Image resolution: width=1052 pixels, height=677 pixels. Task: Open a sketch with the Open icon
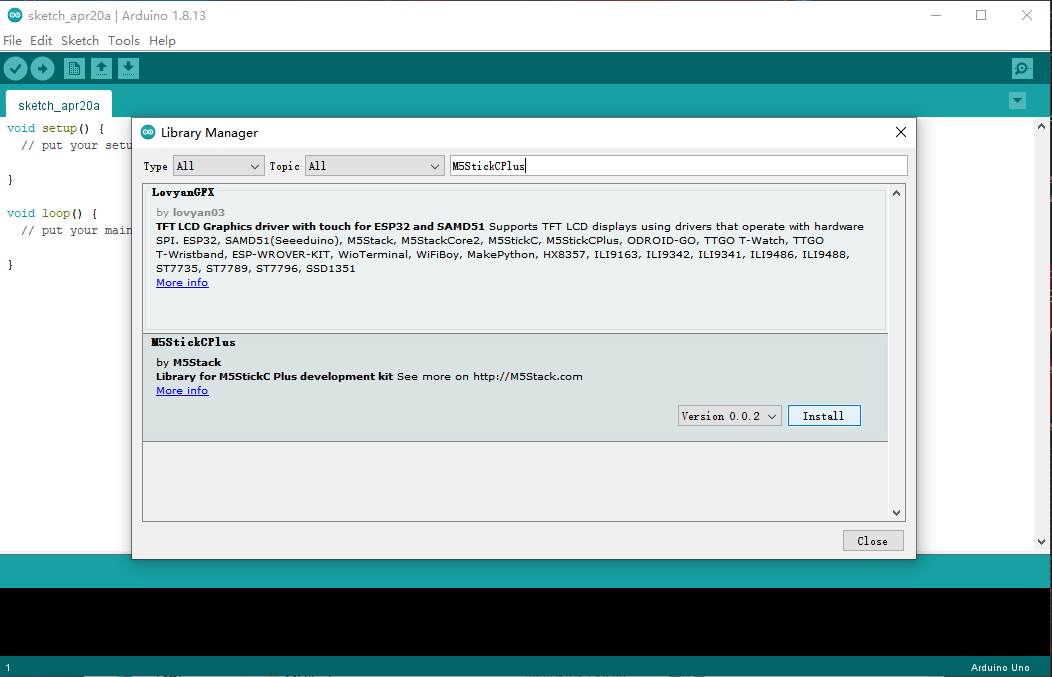101,68
